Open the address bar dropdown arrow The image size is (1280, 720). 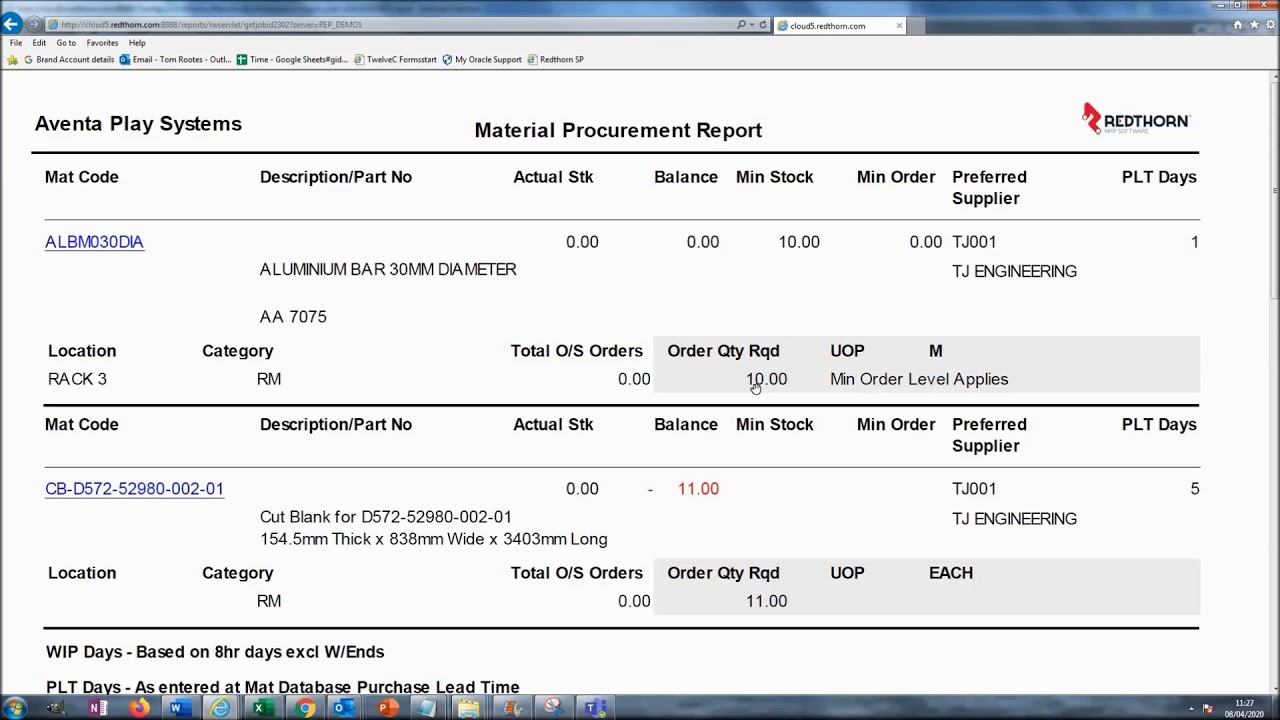[x=751, y=25]
